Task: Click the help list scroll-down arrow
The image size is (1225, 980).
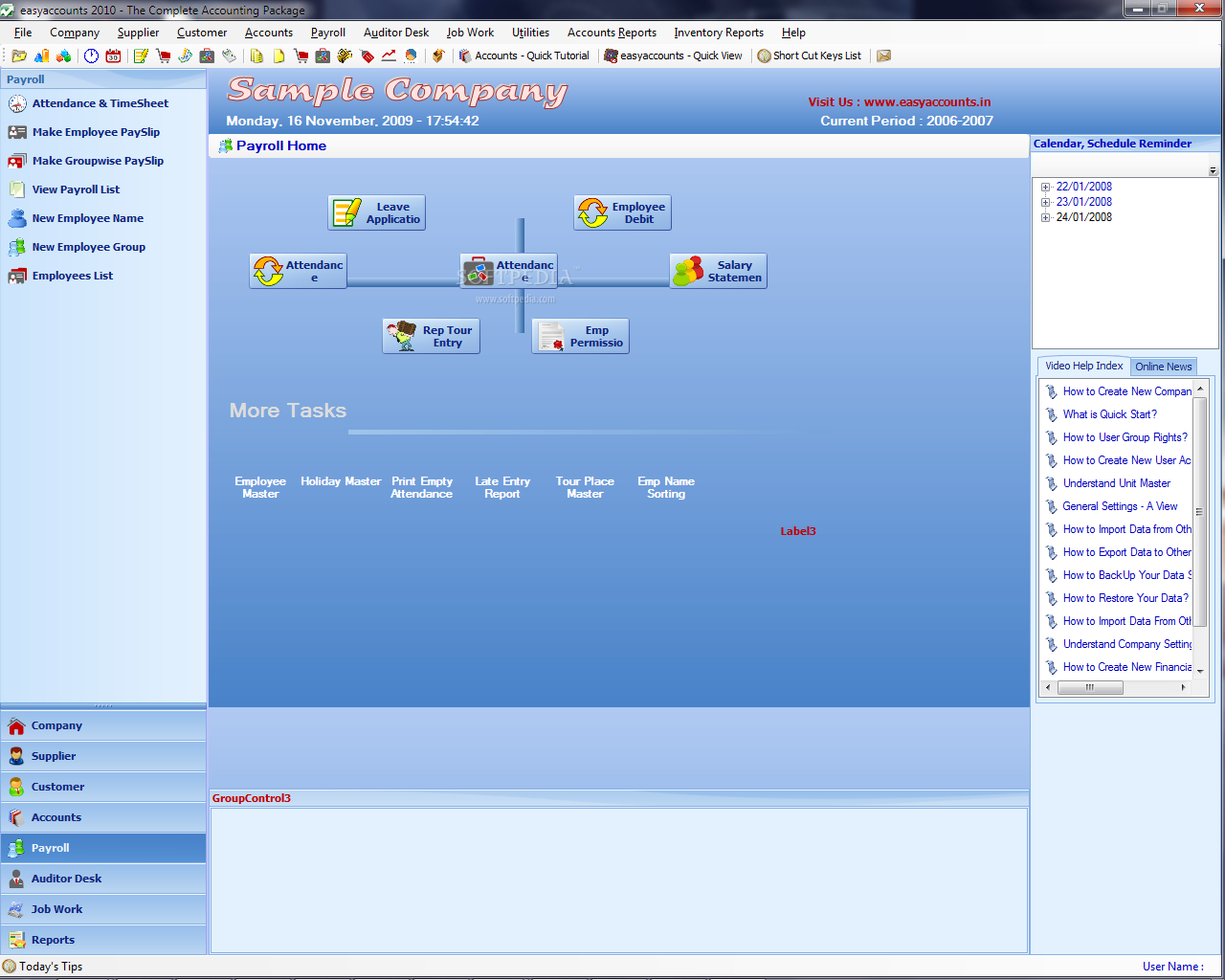Action: 1200,672
